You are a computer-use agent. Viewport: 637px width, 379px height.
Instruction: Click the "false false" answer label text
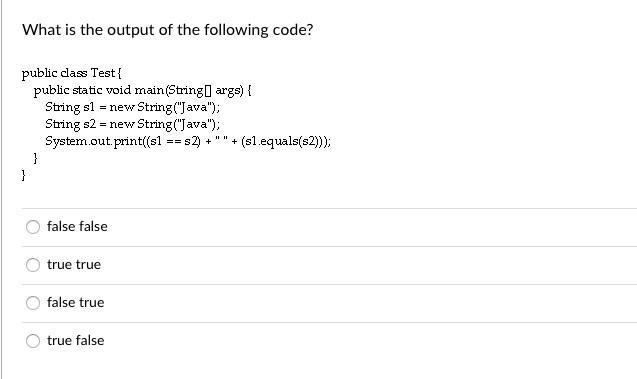[77, 226]
